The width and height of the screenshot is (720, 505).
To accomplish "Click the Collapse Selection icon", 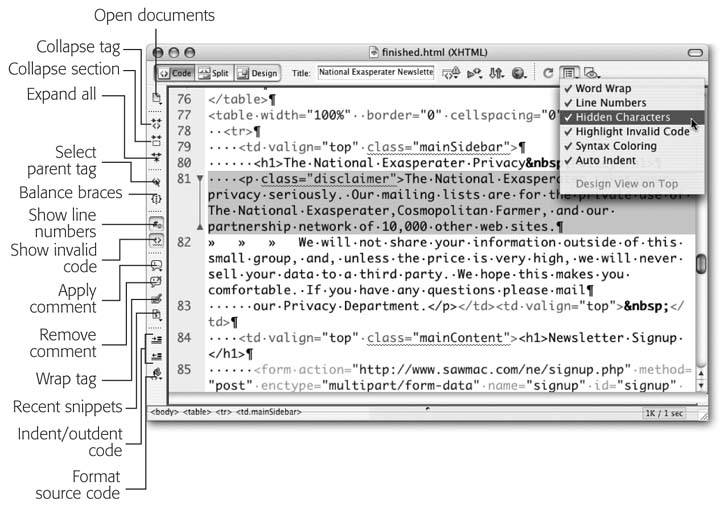I will pyautogui.click(x=157, y=140).
